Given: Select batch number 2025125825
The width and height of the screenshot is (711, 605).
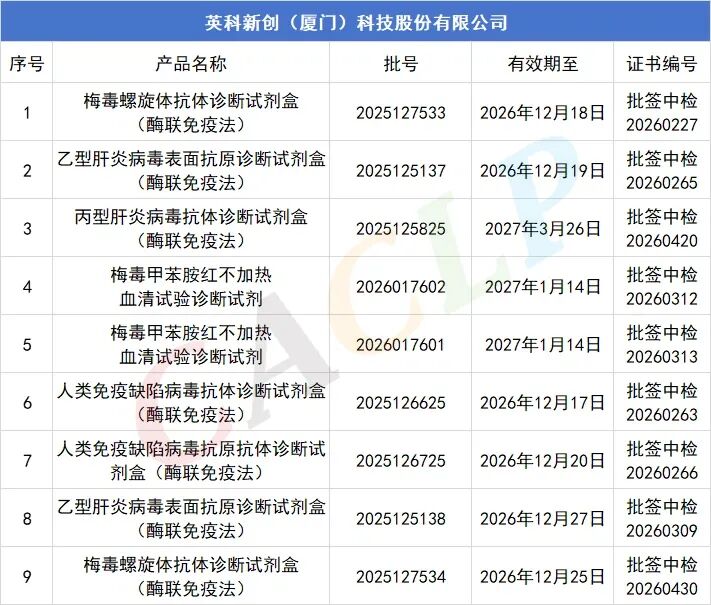Looking at the screenshot, I should pyautogui.click(x=401, y=229).
